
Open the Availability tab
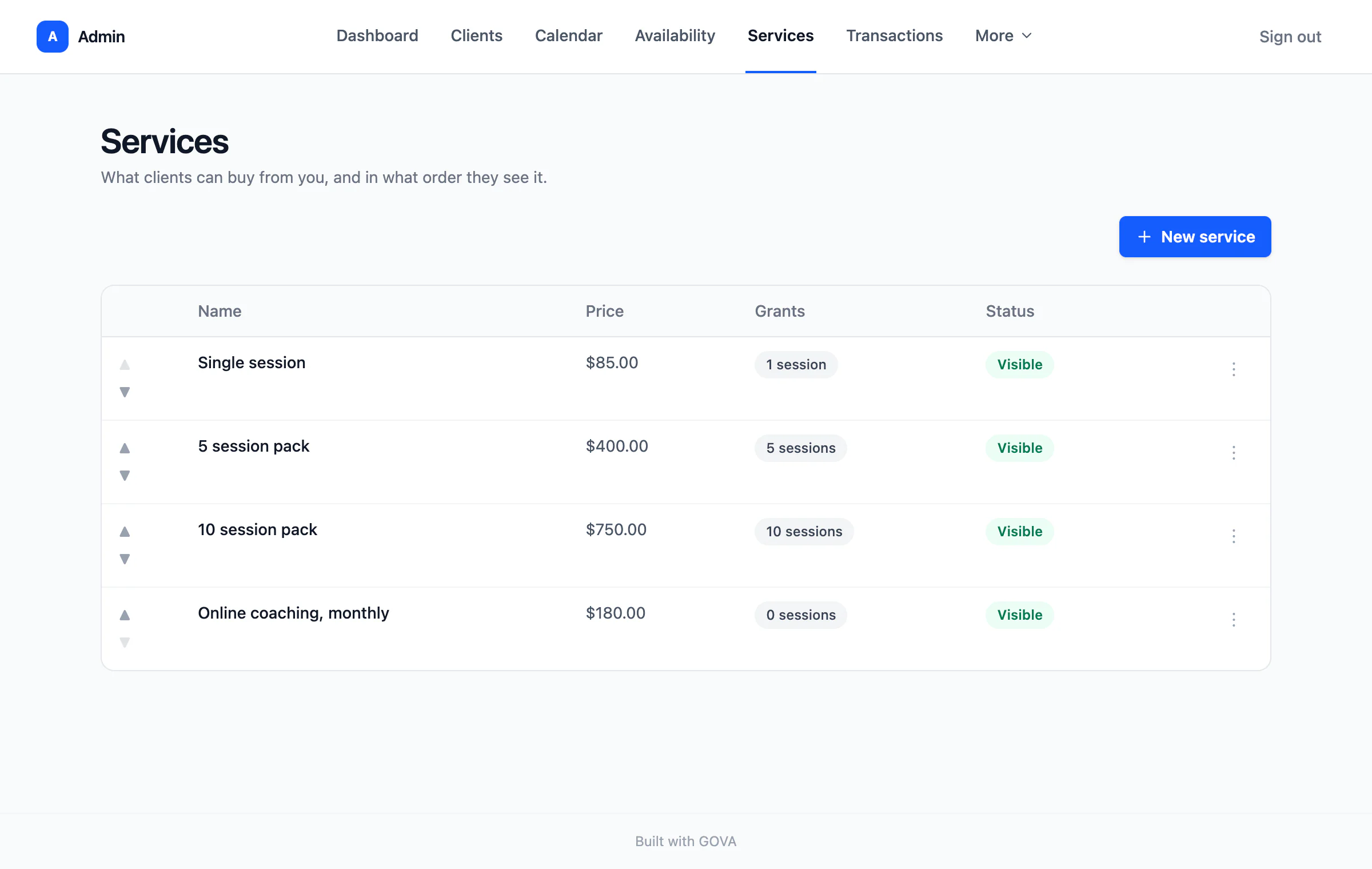click(675, 35)
